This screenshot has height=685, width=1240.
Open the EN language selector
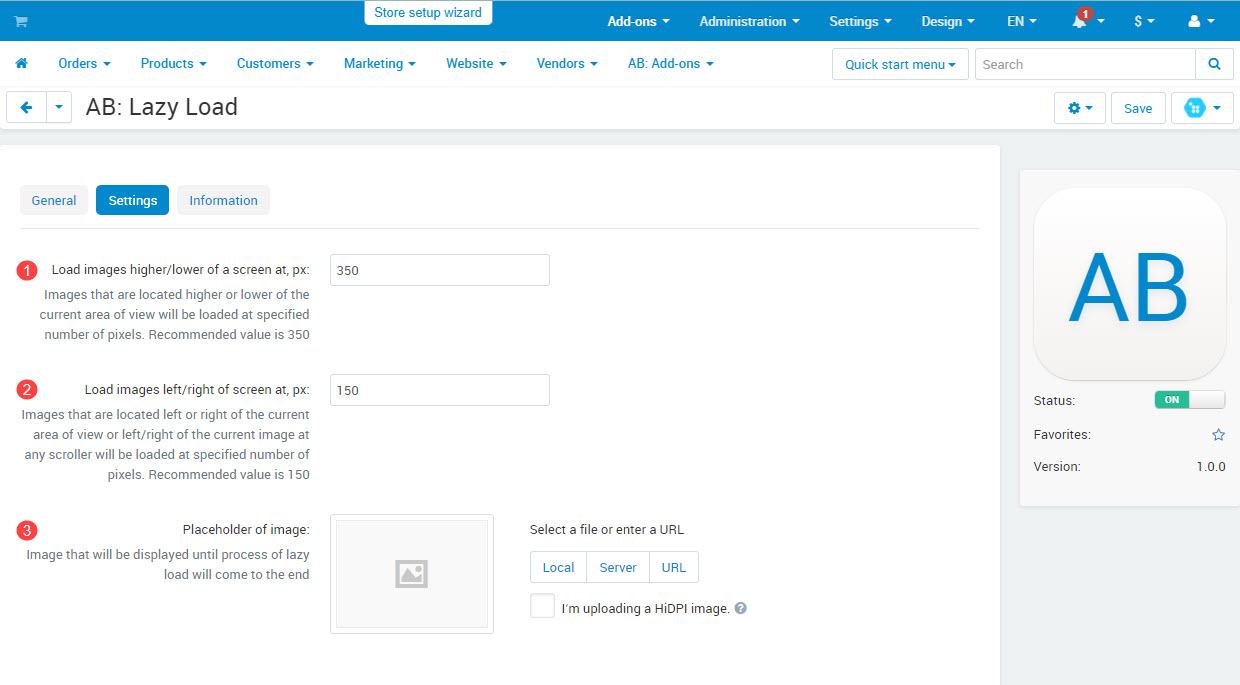[1021, 21]
